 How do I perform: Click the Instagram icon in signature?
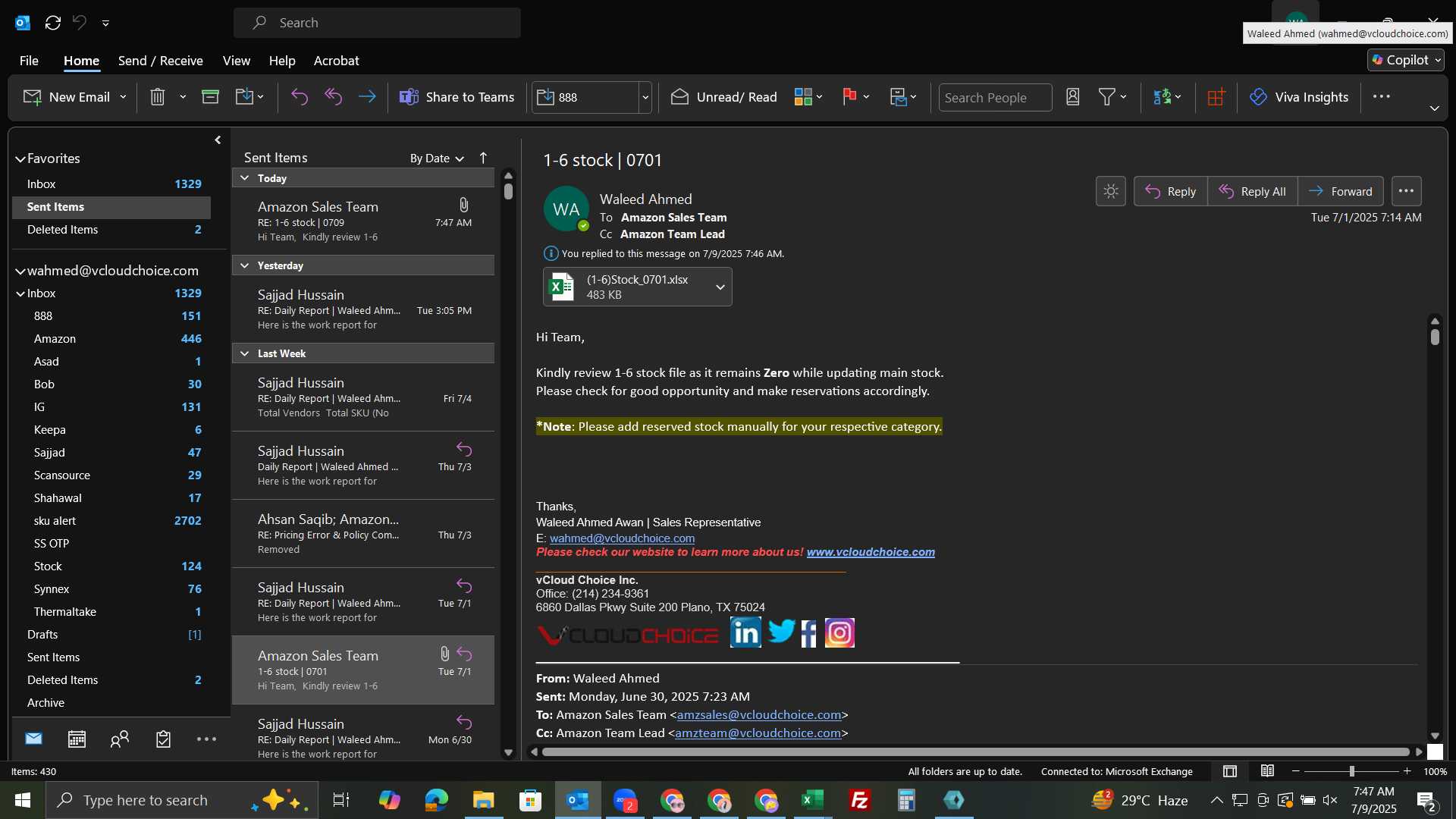pos(839,632)
